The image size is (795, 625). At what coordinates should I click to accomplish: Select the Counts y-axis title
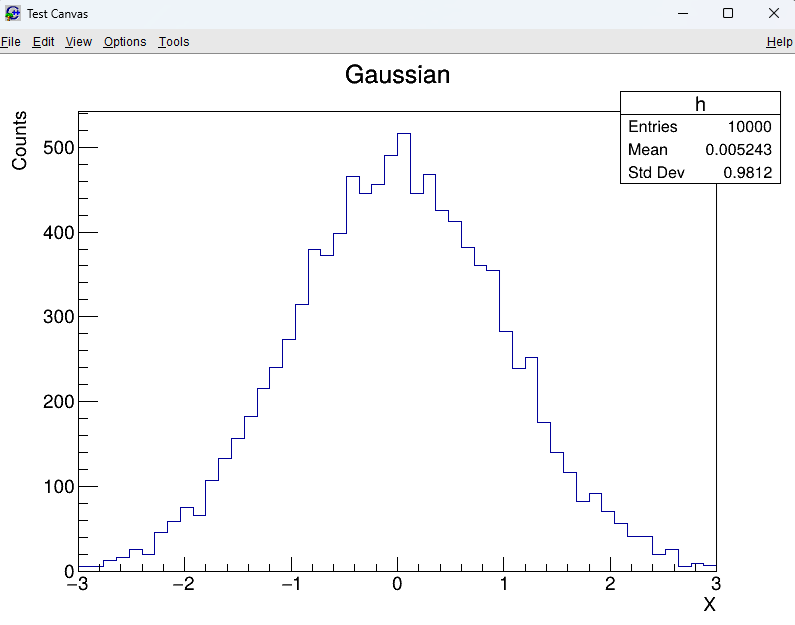click(20, 140)
